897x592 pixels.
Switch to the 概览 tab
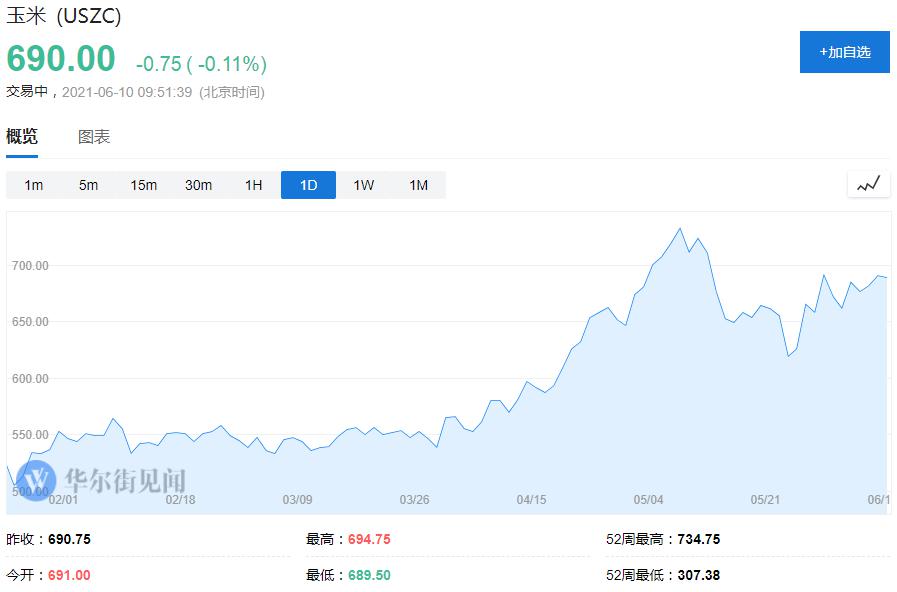pyautogui.click(x=22, y=137)
